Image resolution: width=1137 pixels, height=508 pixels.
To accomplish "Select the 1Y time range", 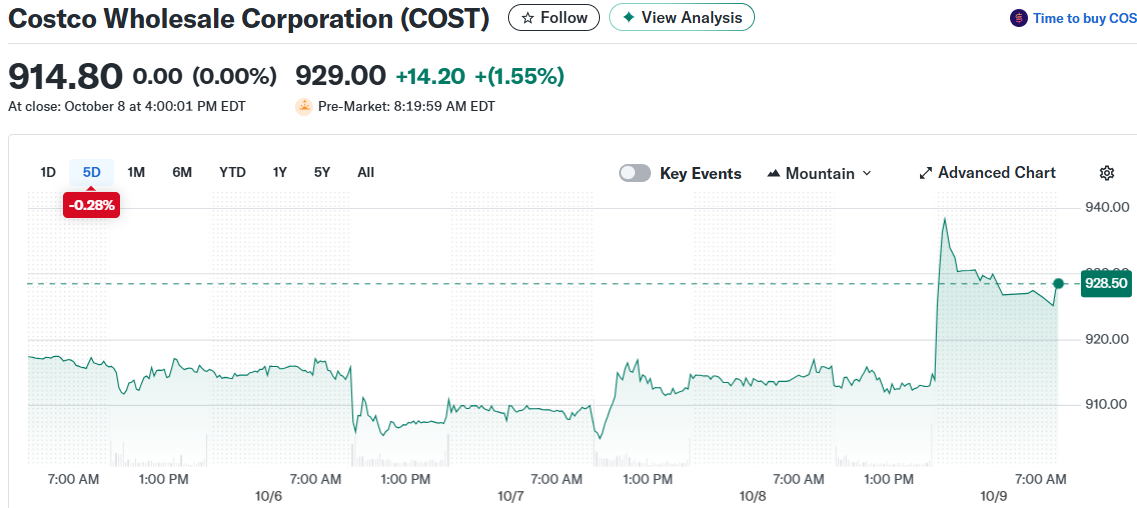I will coord(280,172).
